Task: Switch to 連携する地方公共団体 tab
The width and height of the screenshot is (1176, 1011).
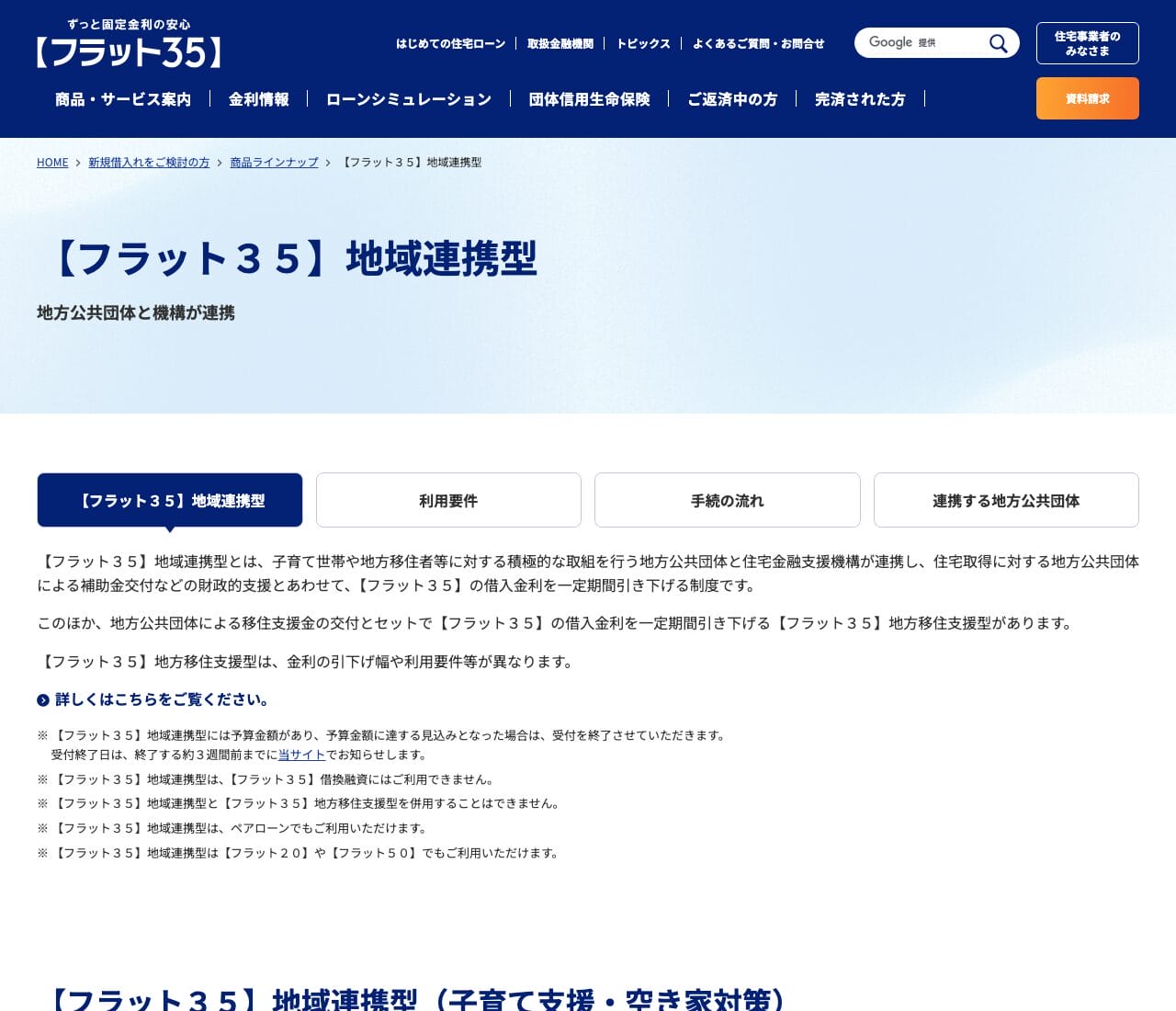Action: [x=1006, y=500]
